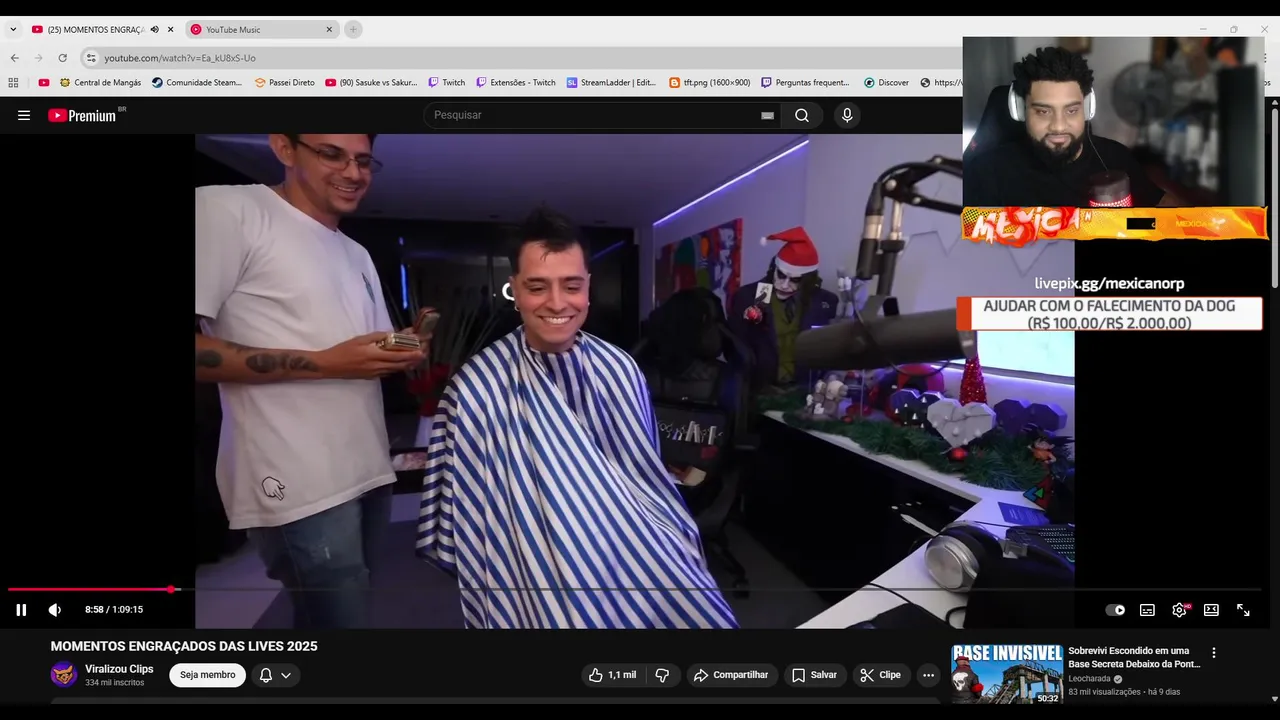Open Central de Mangás bookmark
The image size is (1280, 720).
point(100,83)
